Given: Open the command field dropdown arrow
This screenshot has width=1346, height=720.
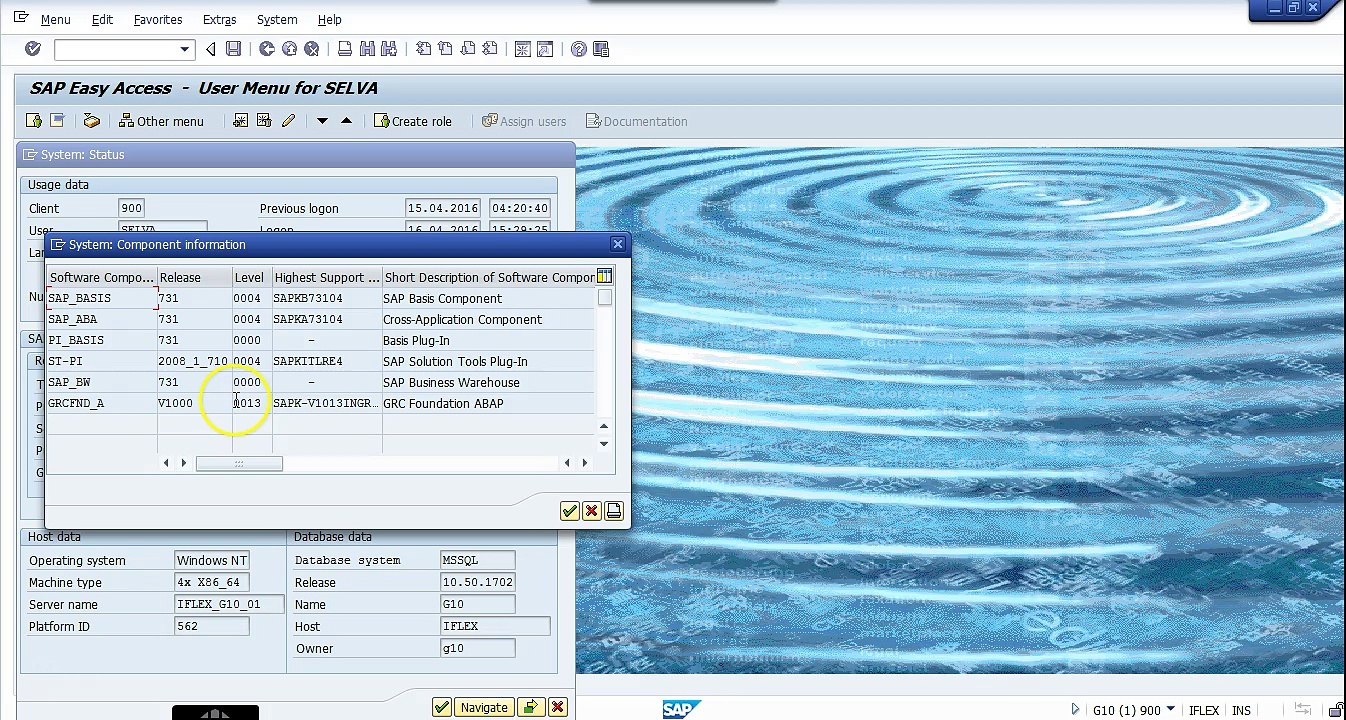Looking at the screenshot, I should (184, 49).
